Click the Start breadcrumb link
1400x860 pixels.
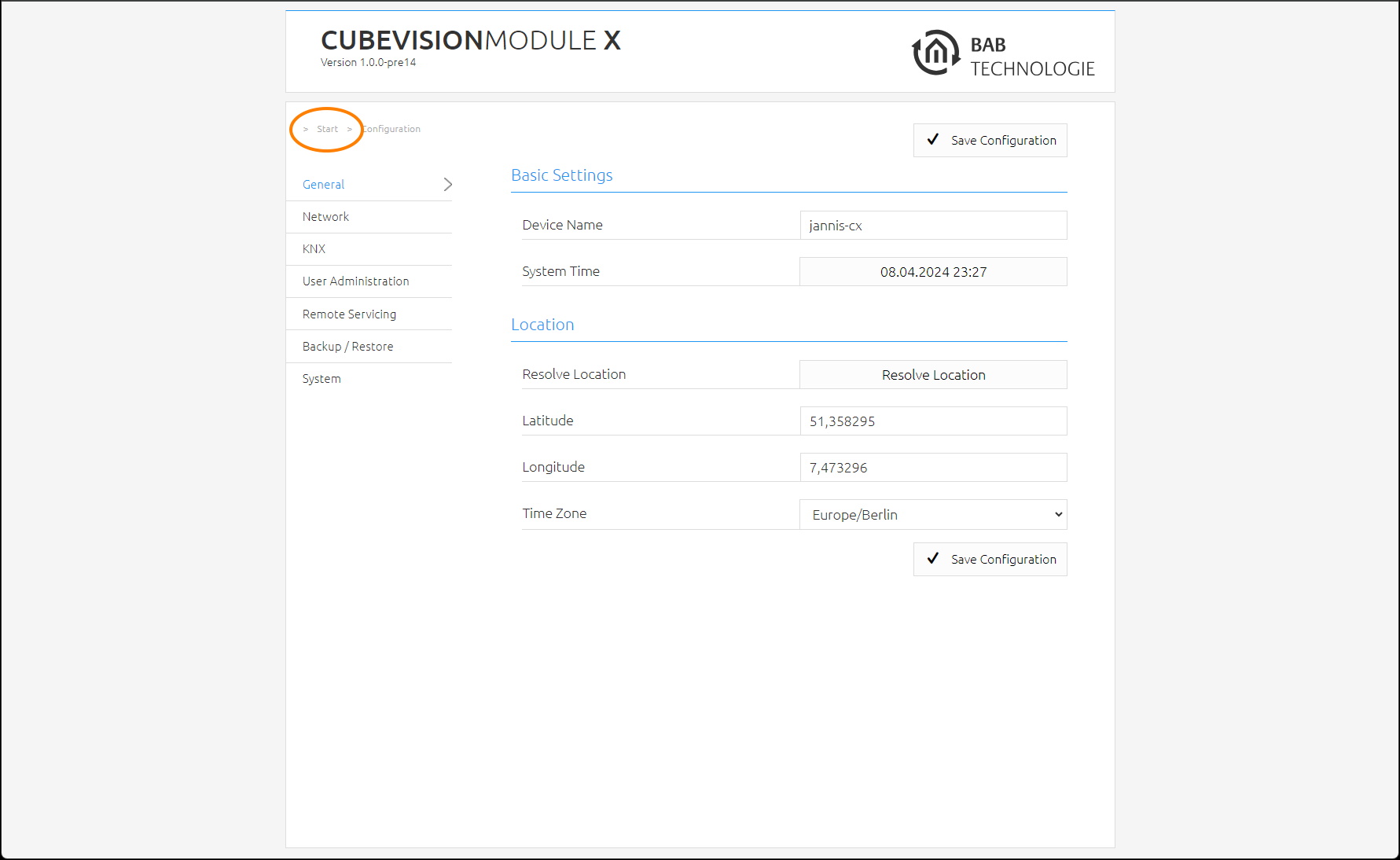327,129
